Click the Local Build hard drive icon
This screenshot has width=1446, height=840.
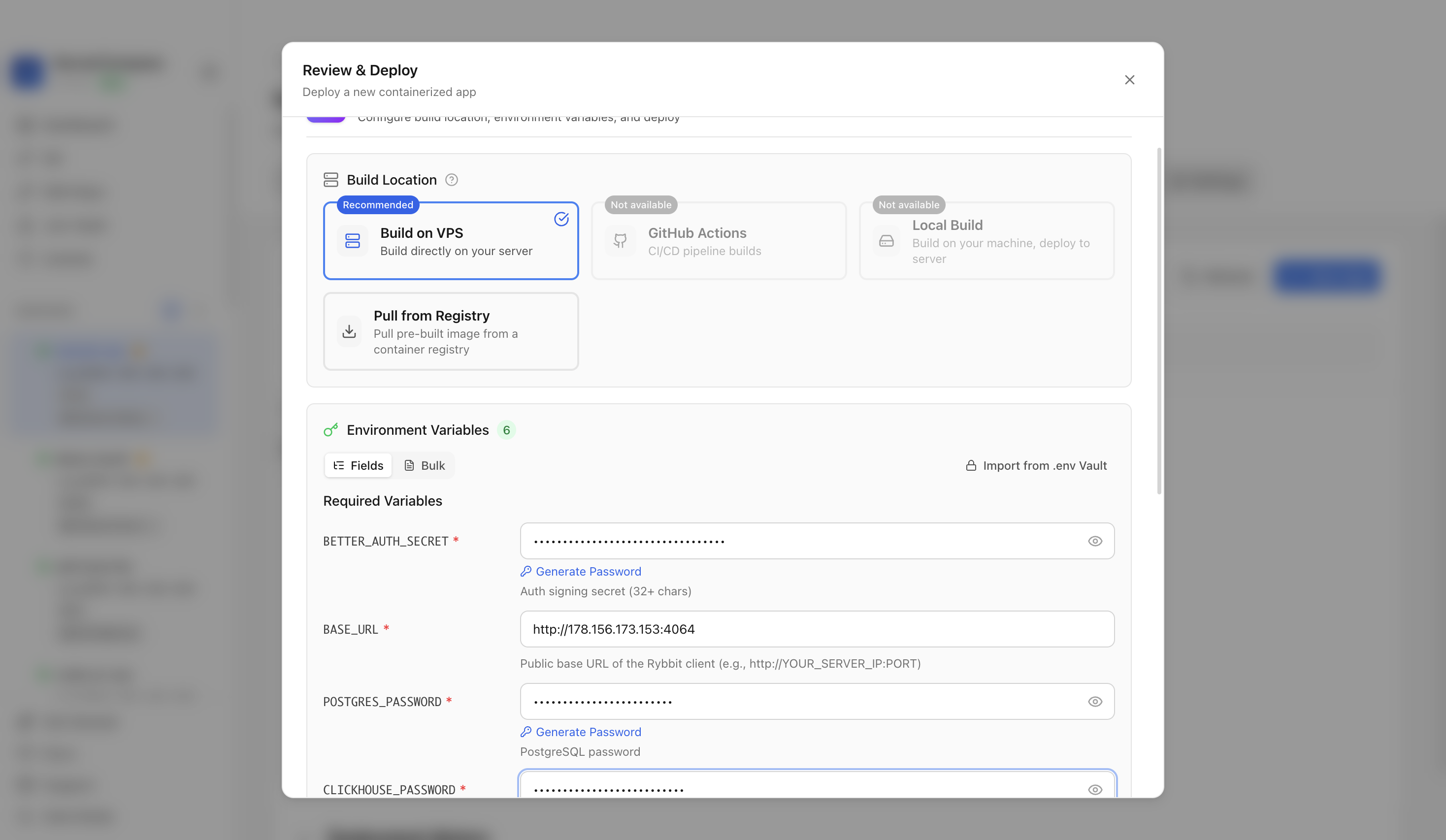pyautogui.click(x=887, y=241)
